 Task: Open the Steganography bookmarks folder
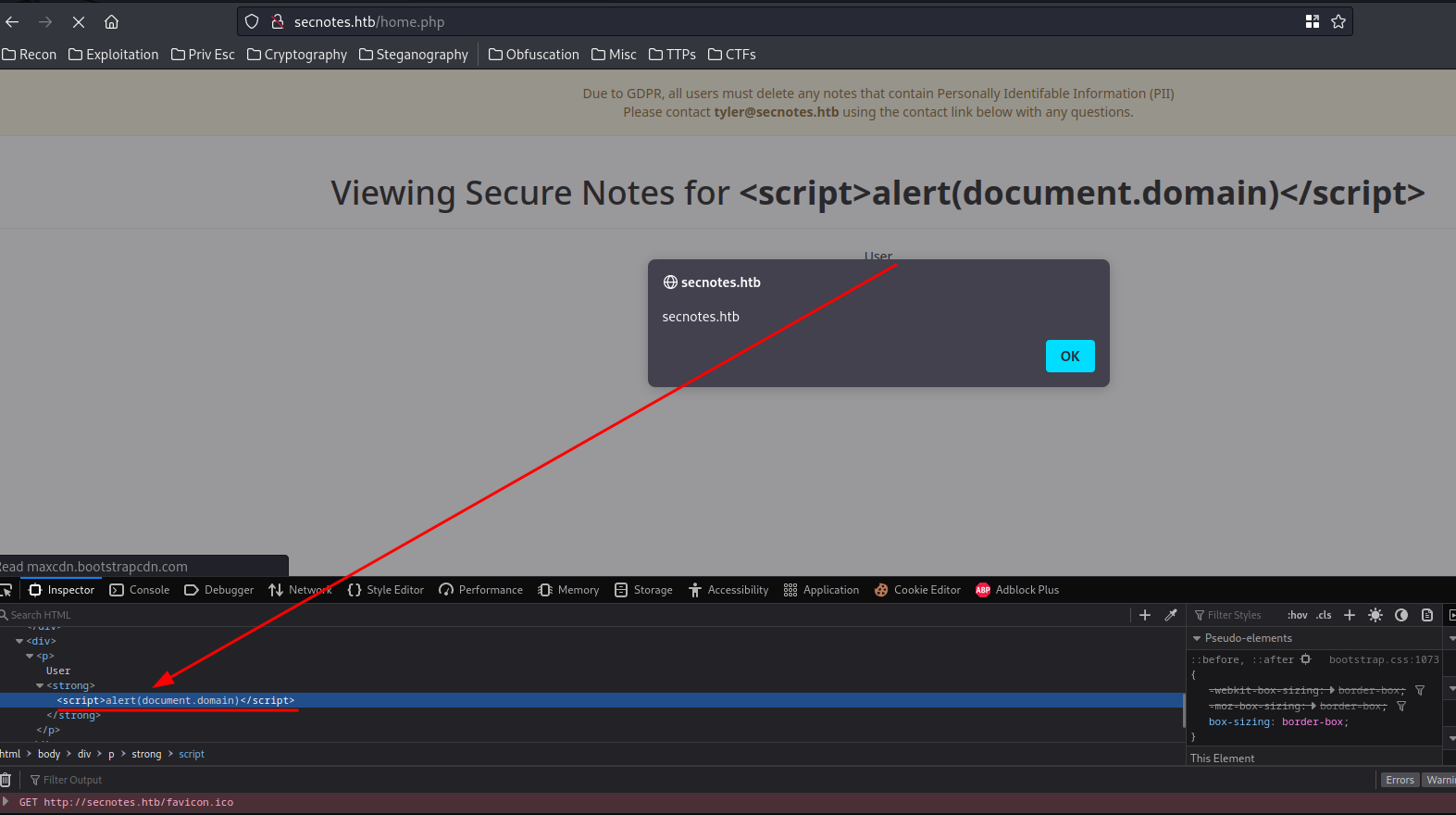(414, 55)
